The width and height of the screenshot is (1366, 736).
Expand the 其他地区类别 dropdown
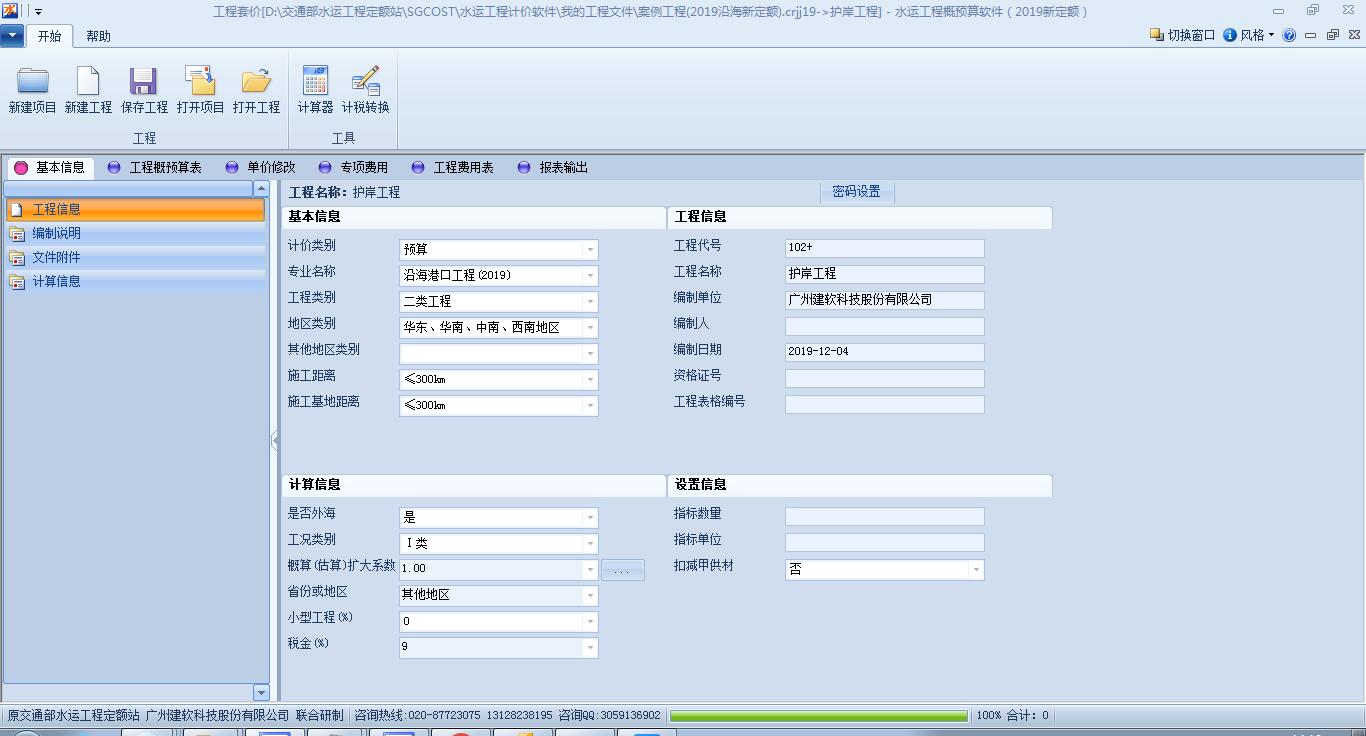coord(590,353)
